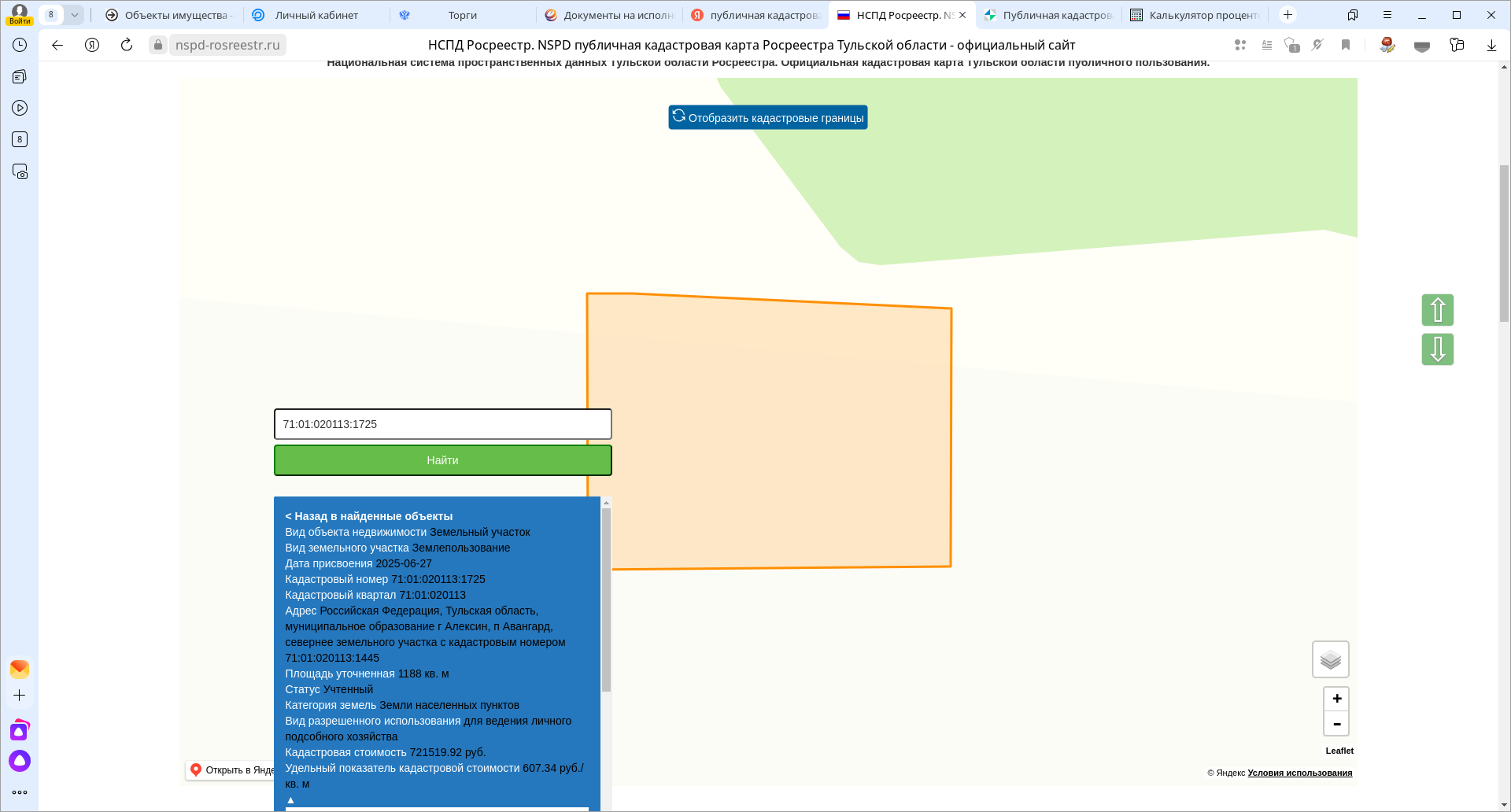1511x812 pixels.
Task: Open the browser history sidebar icon
Action: coord(20,45)
